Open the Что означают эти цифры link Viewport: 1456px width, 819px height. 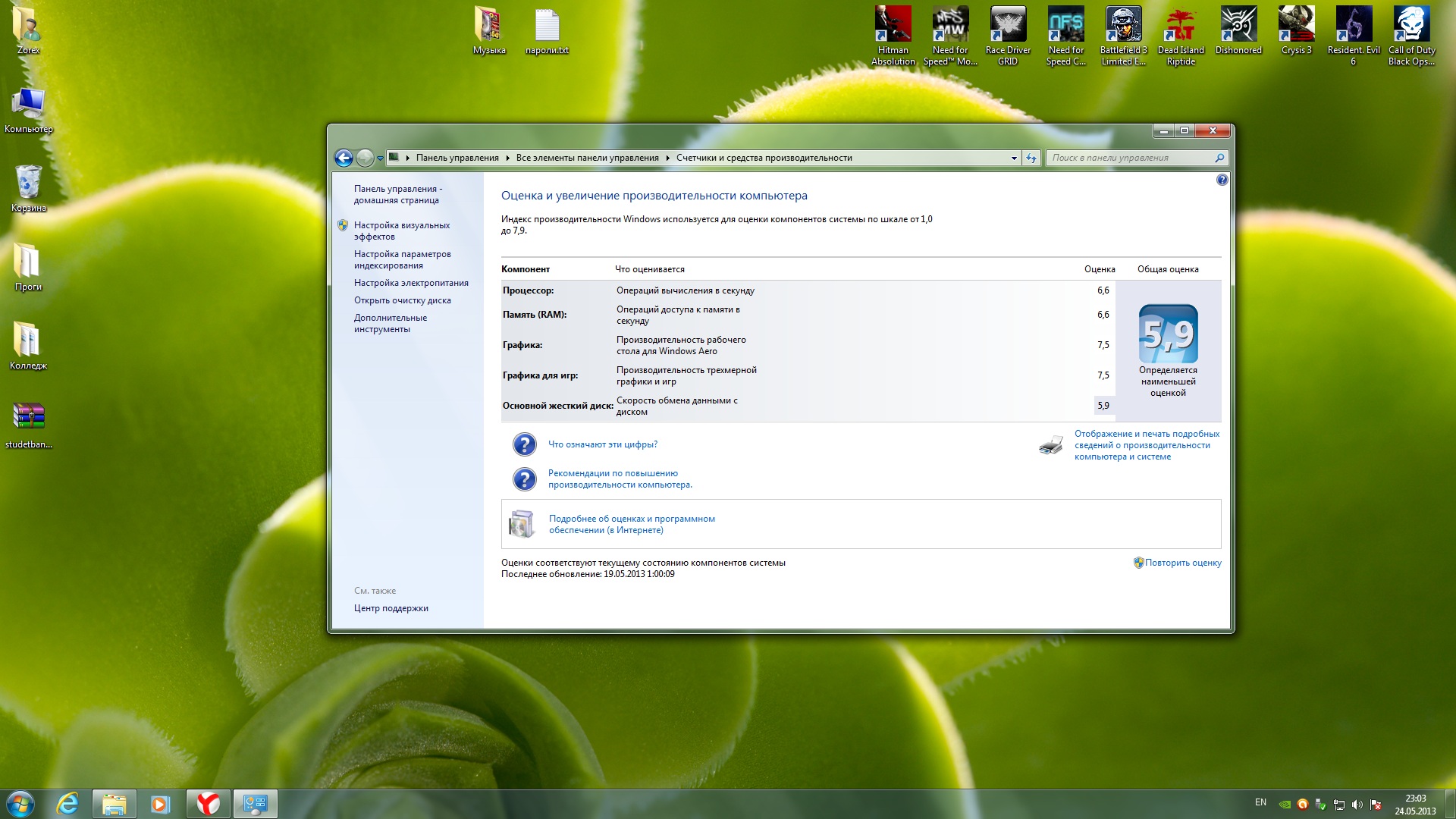click(602, 444)
